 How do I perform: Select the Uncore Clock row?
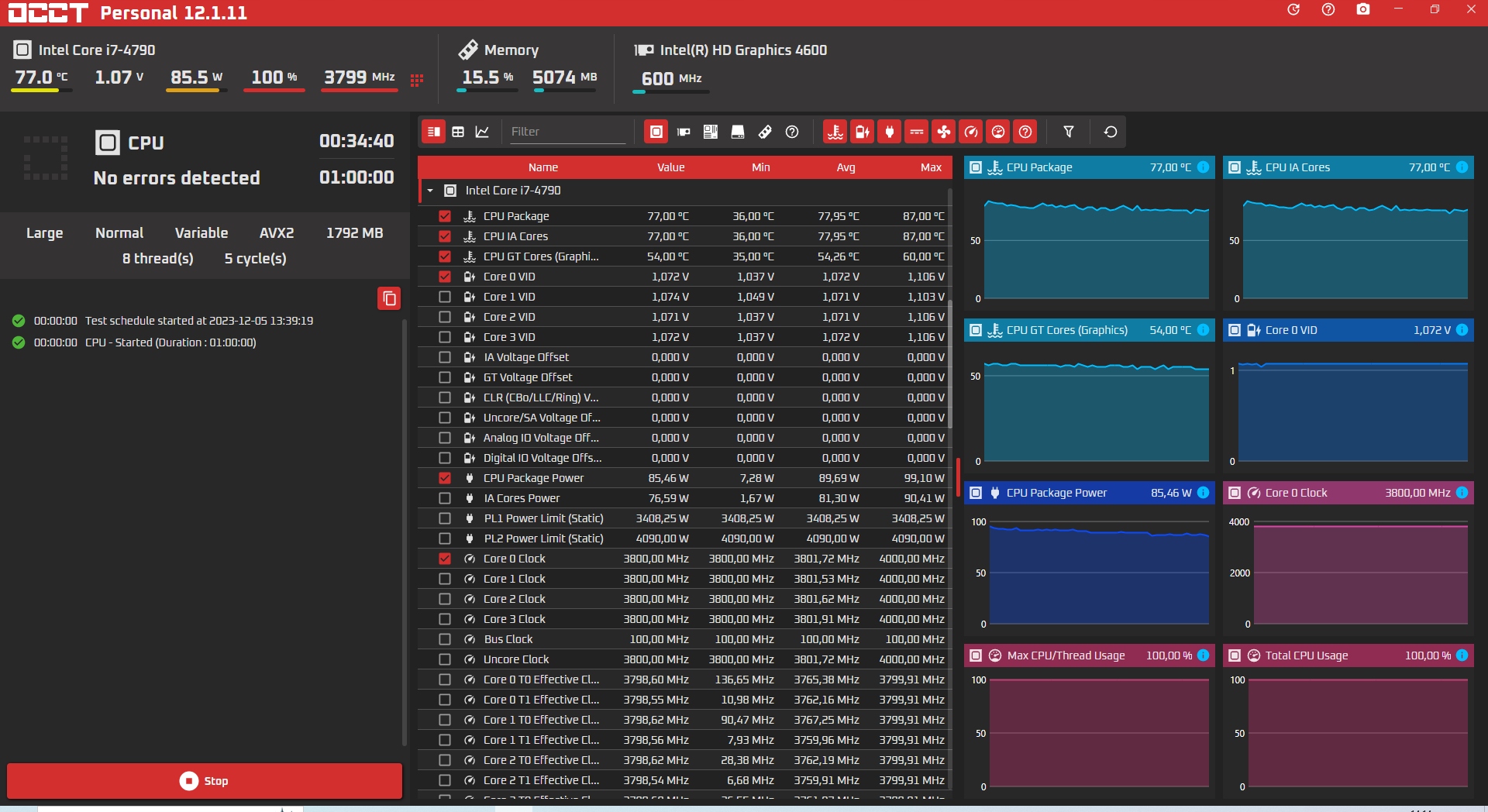click(685, 659)
